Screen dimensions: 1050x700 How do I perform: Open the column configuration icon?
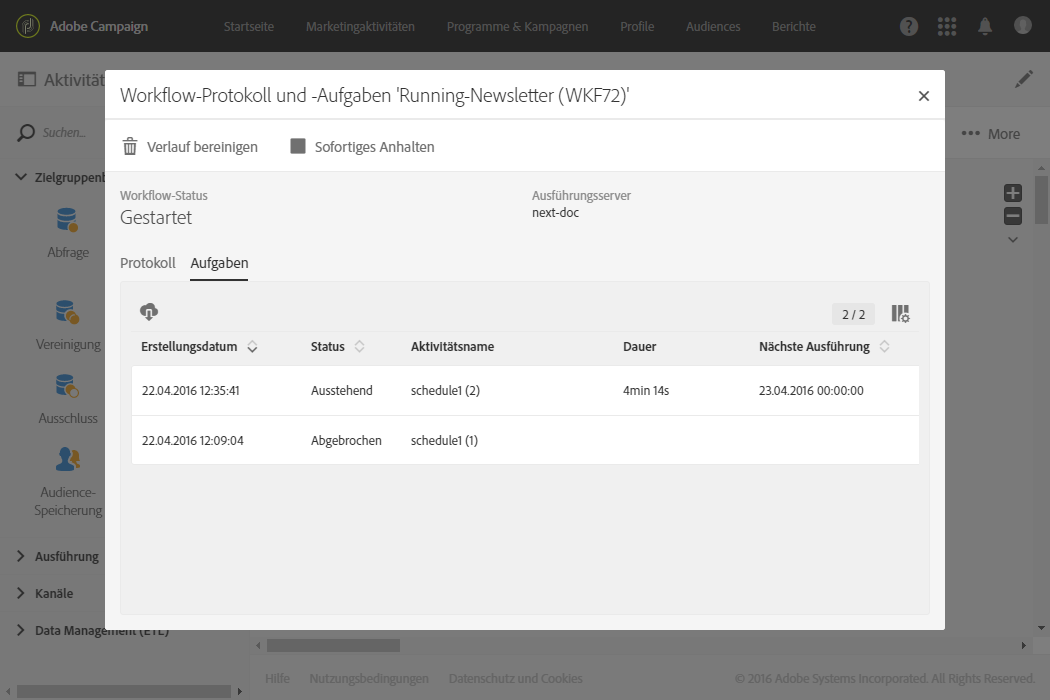pyautogui.click(x=900, y=314)
